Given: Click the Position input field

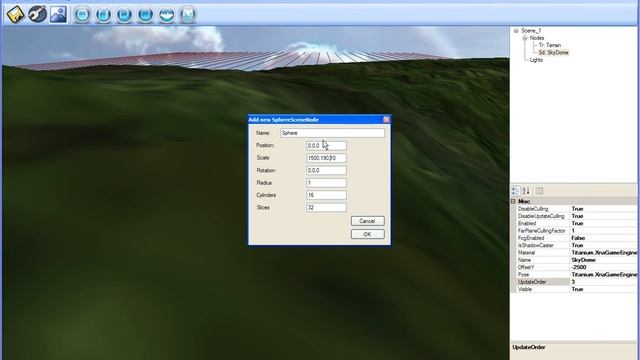Looking at the screenshot, I should click(326, 146).
